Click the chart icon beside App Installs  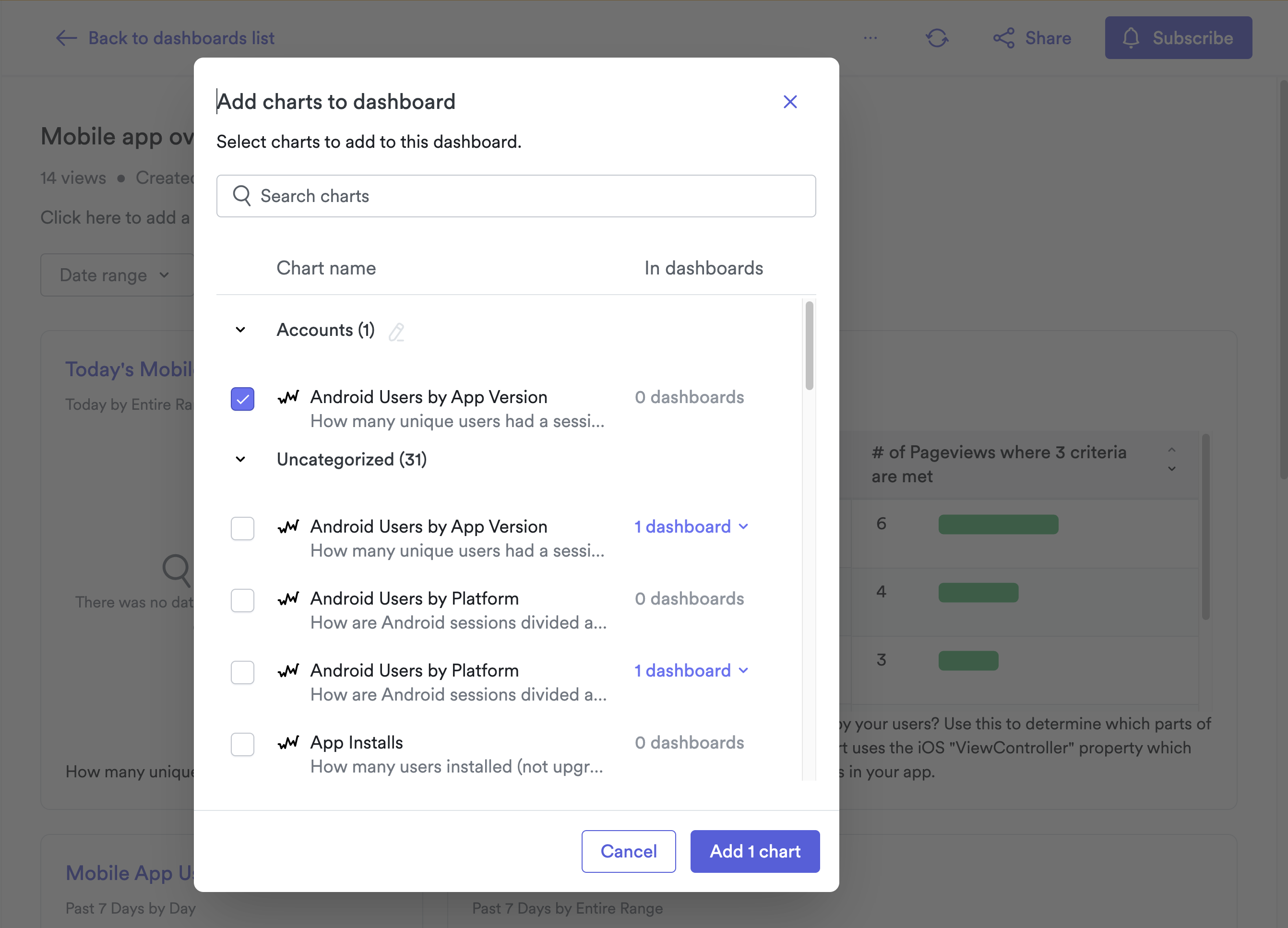click(x=288, y=742)
